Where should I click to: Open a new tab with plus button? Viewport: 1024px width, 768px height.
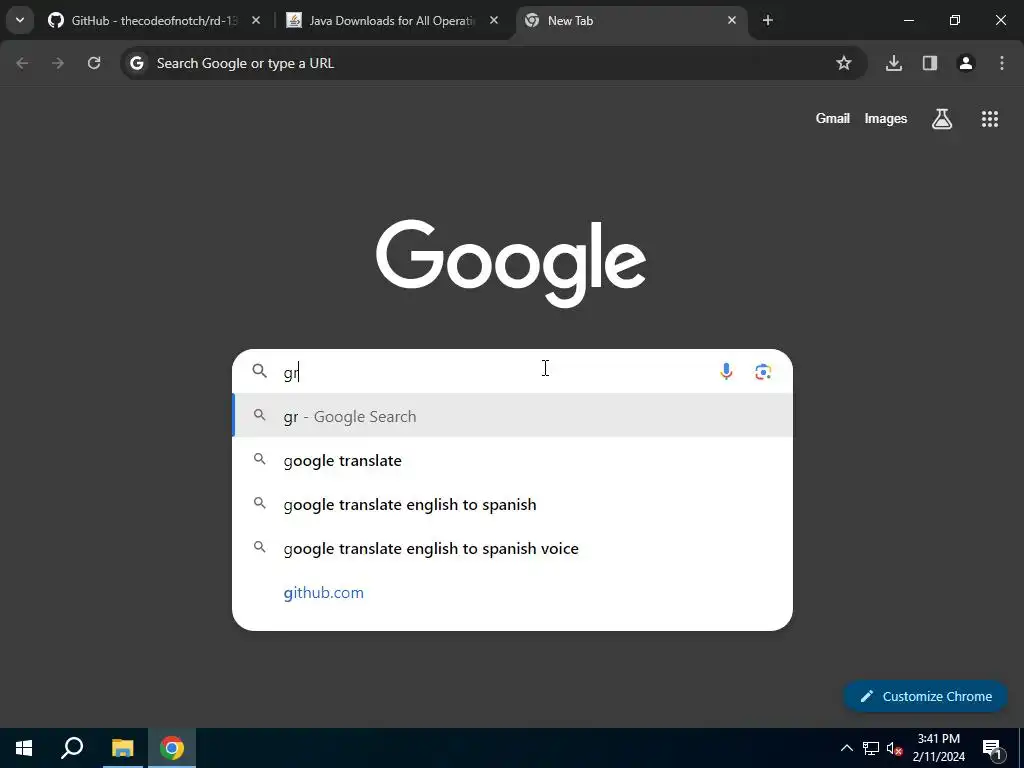(x=768, y=21)
